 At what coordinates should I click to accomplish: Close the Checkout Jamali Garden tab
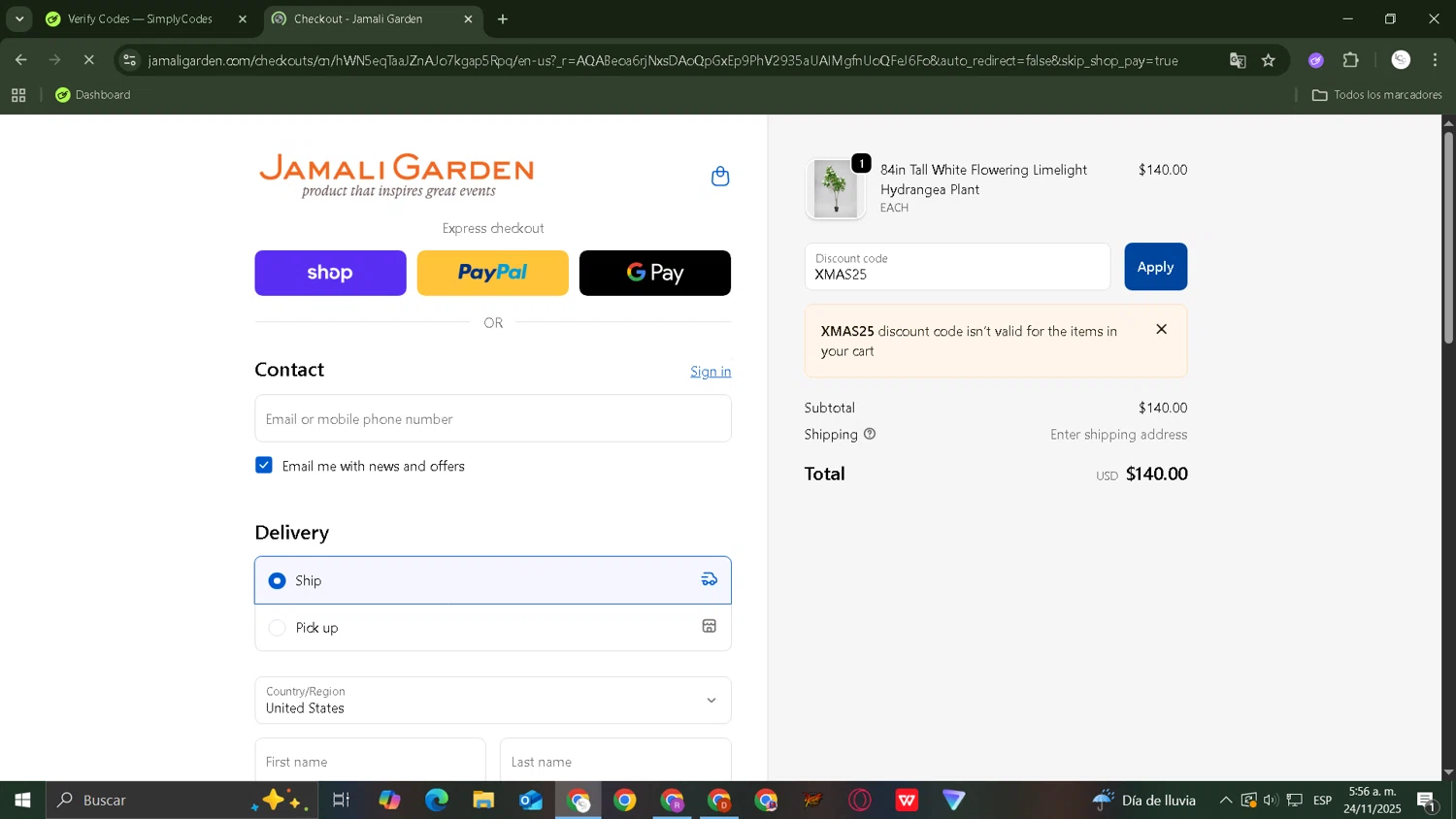(x=468, y=18)
